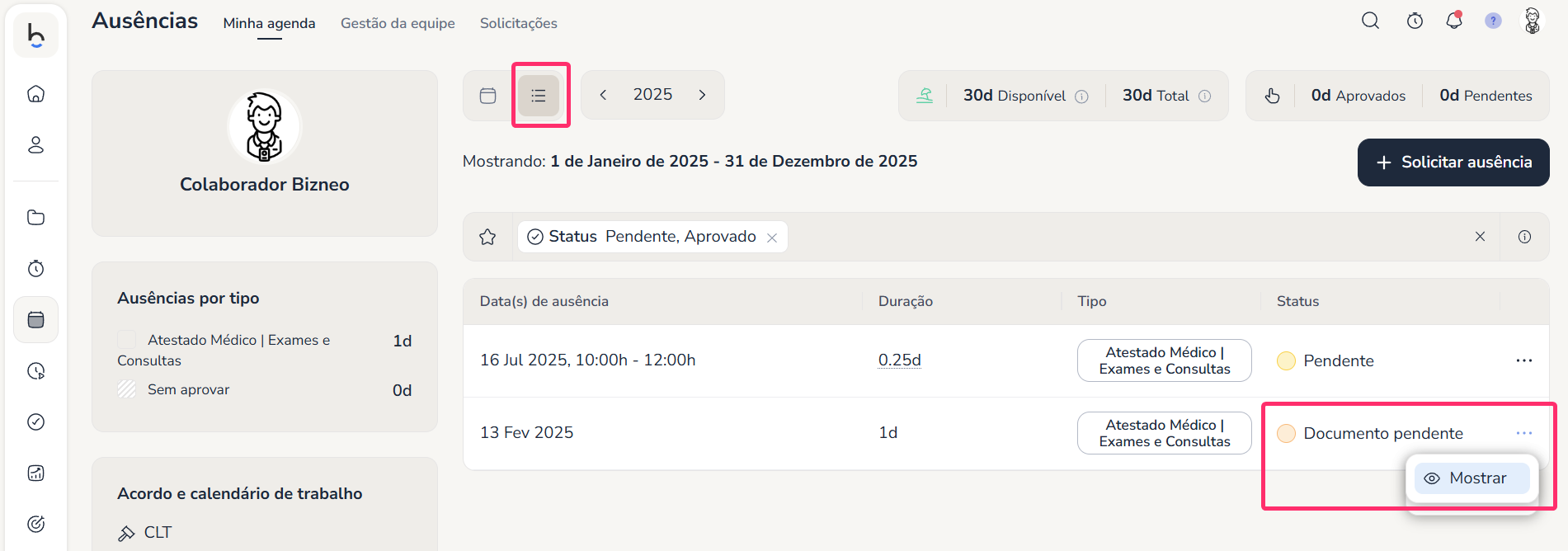Advance to next year arrow
The width and height of the screenshot is (1568, 551).
point(702,95)
